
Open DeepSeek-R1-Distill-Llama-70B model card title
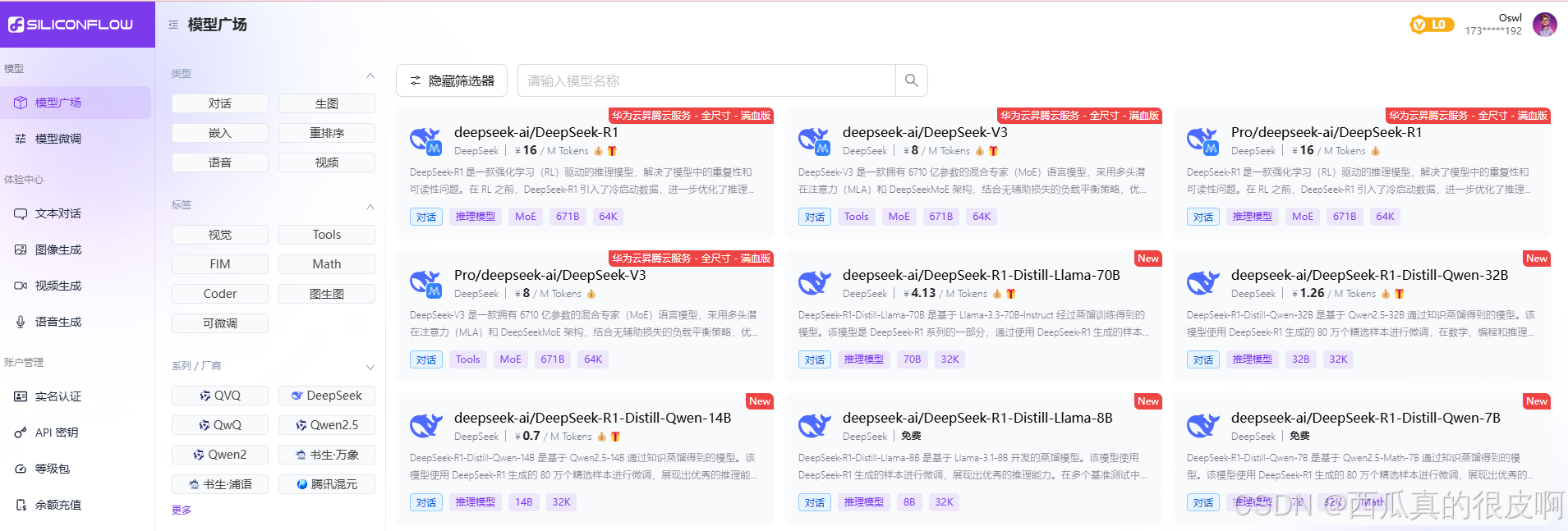click(982, 275)
